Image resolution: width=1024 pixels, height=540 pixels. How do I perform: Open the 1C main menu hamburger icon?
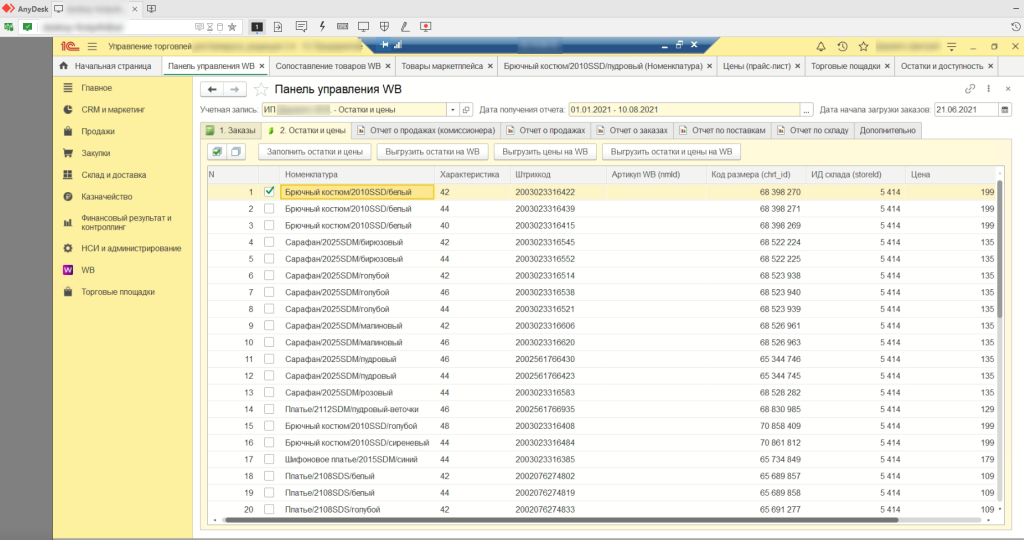92,46
